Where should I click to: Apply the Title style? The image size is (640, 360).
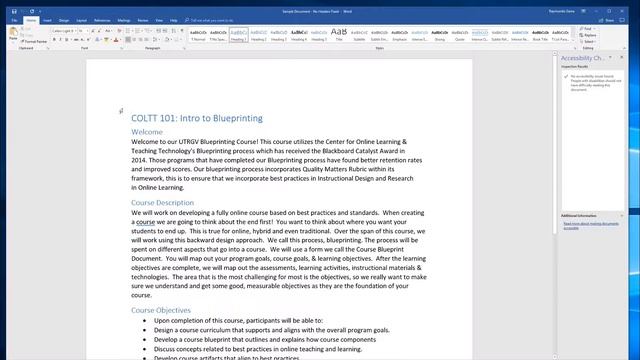[339, 35]
